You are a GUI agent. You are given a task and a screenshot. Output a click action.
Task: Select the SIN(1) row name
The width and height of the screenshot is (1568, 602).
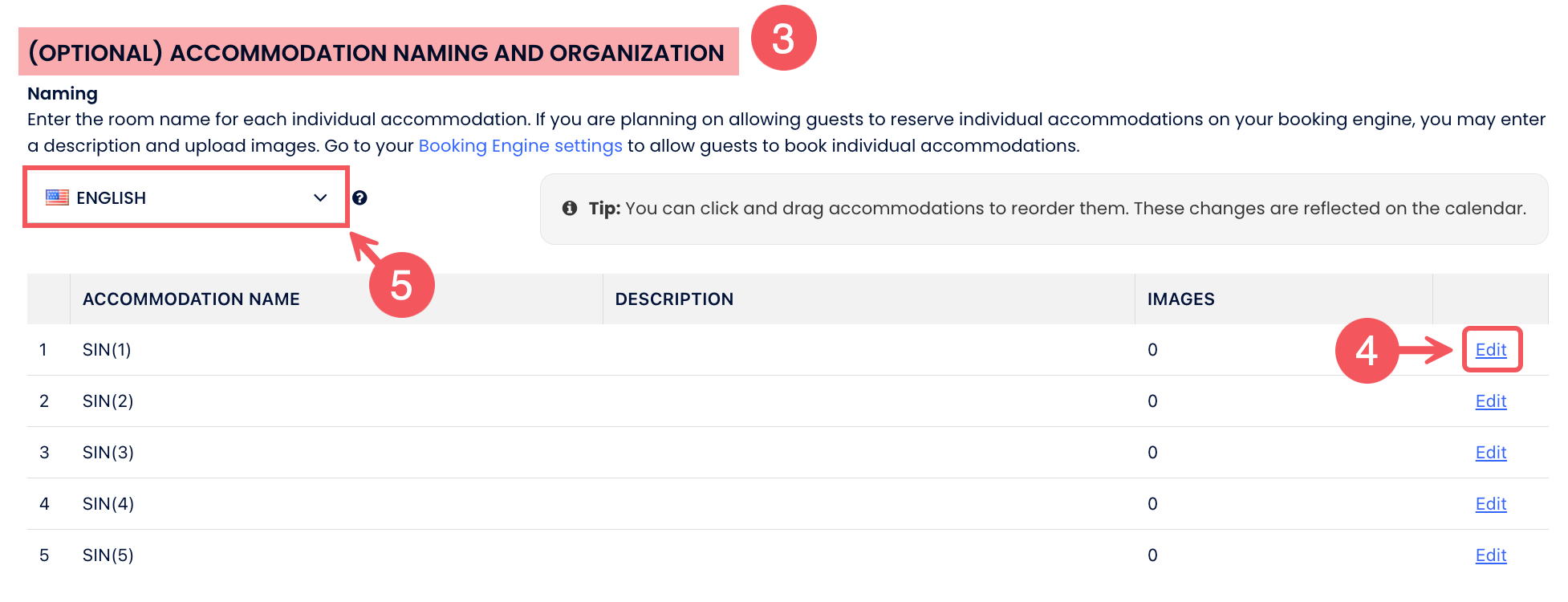coord(107,350)
